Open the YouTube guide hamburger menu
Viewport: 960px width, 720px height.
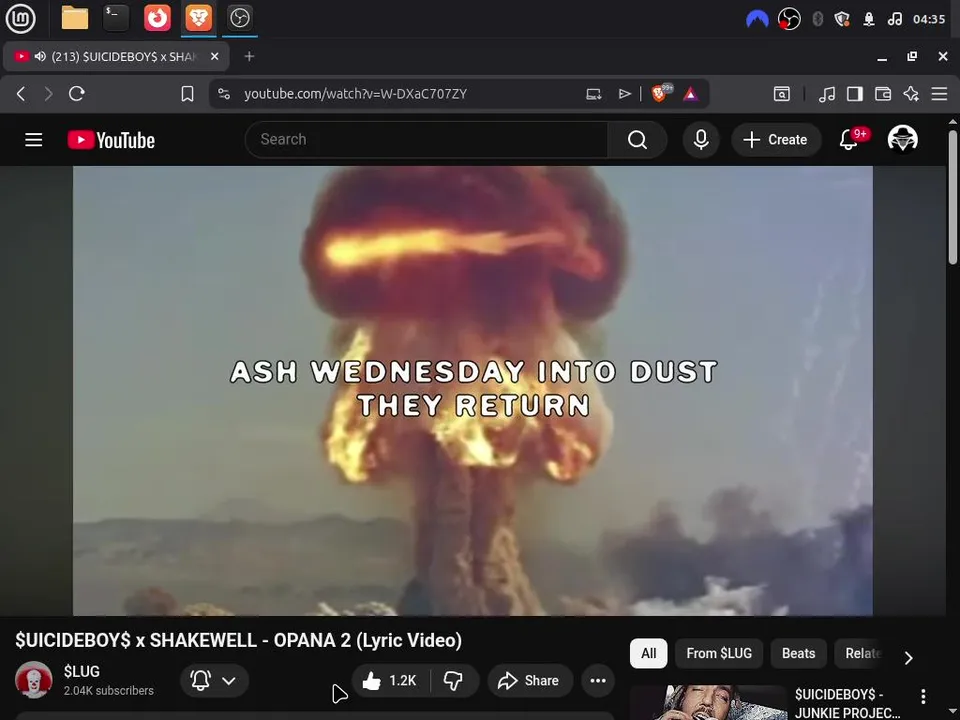pos(34,140)
